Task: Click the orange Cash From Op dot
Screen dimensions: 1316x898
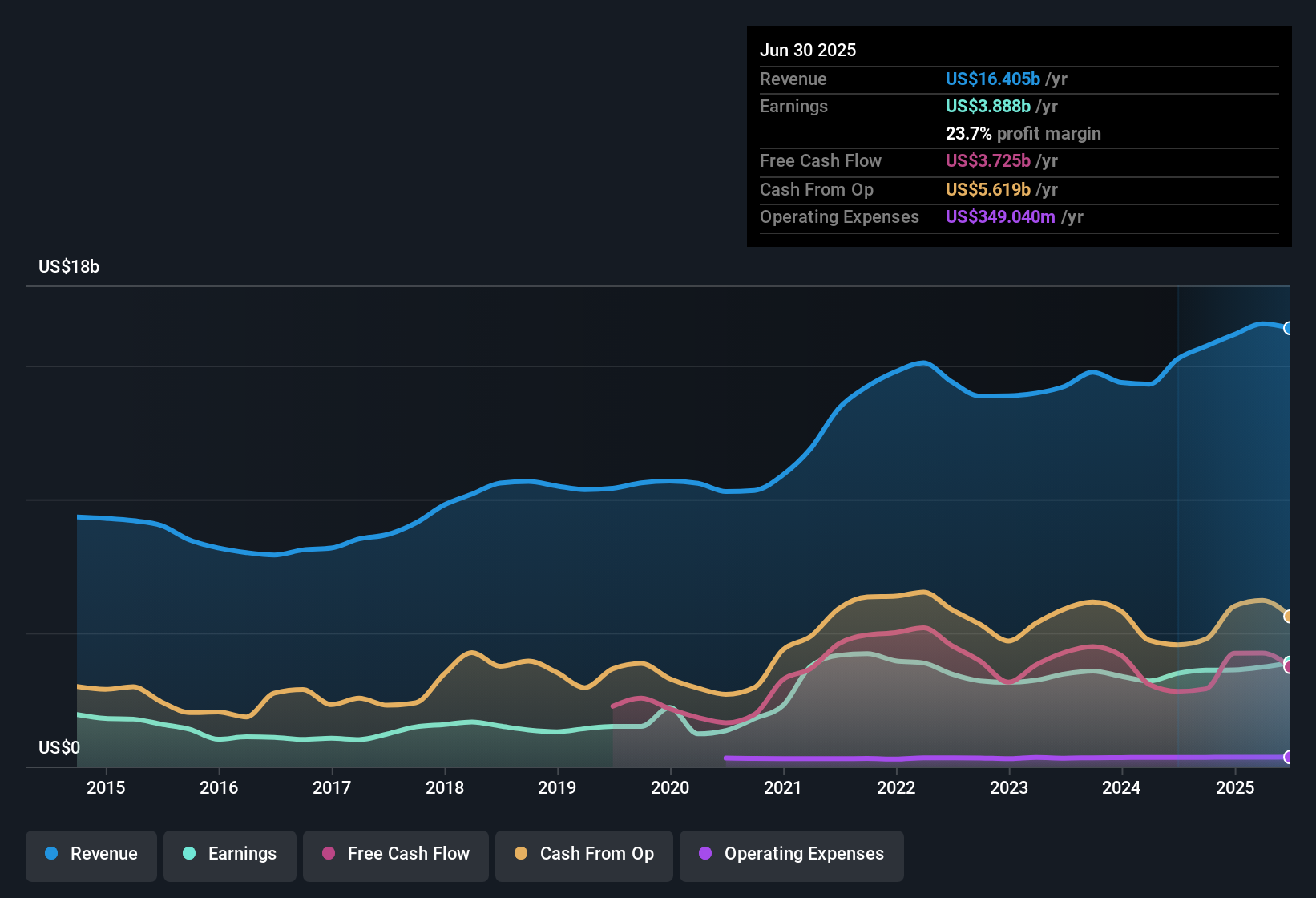Action: click(x=521, y=853)
